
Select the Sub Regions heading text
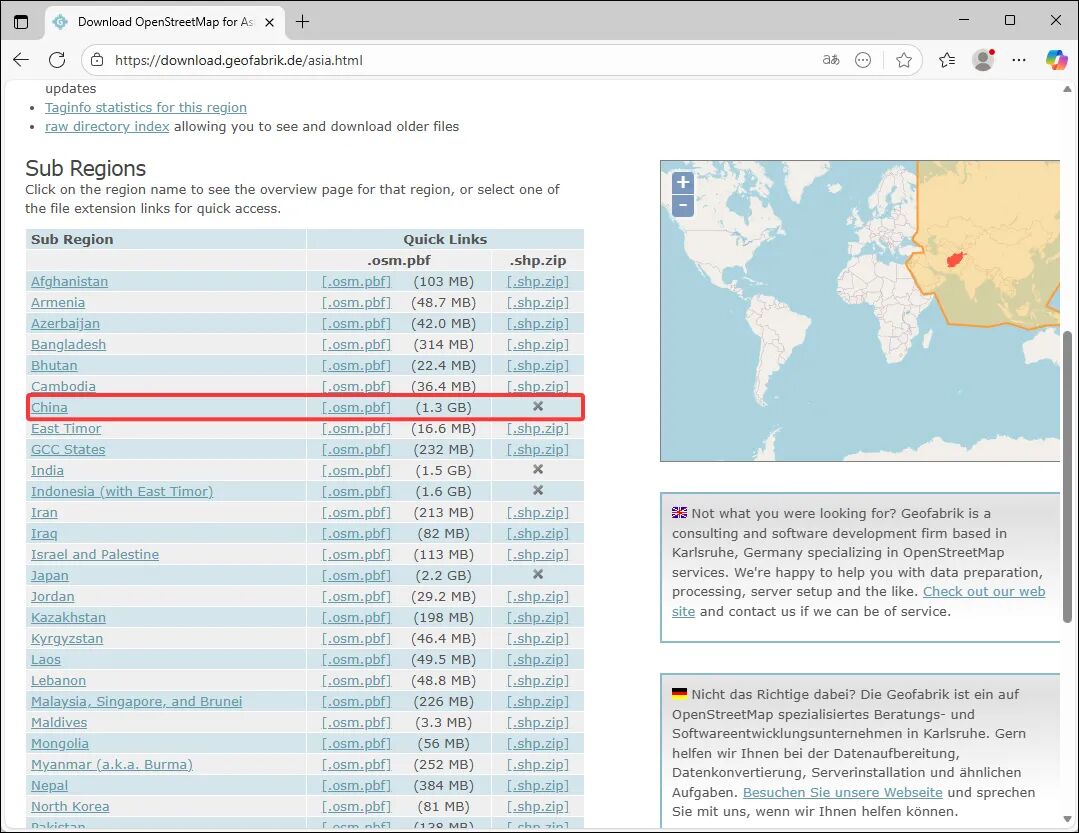[x=86, y=169]
